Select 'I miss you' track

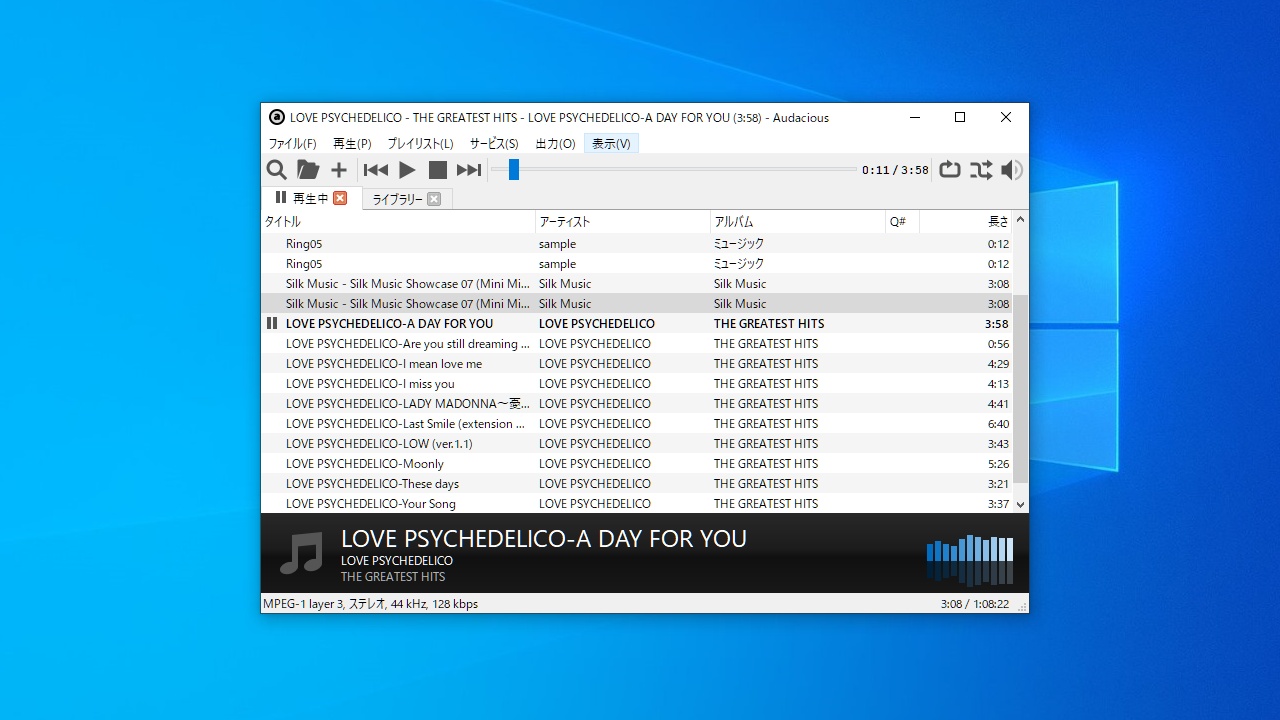637,384
